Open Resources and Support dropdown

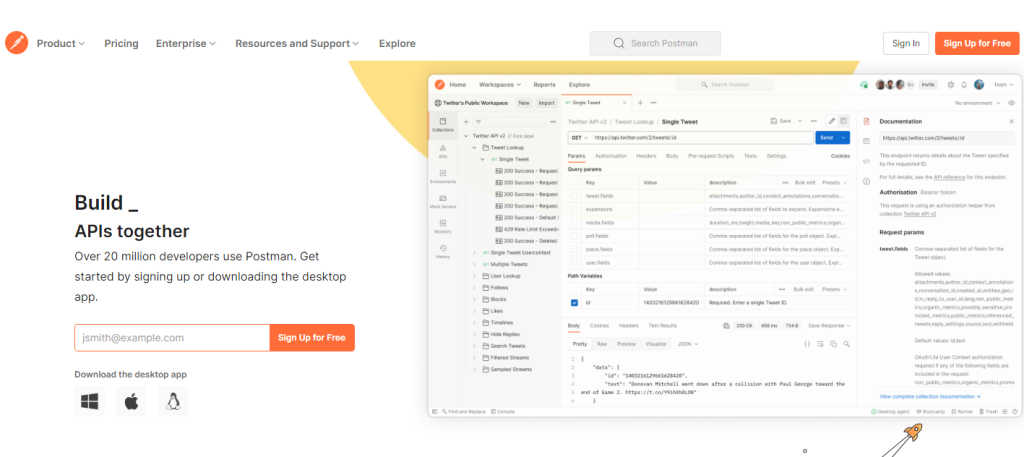point(297,44)
